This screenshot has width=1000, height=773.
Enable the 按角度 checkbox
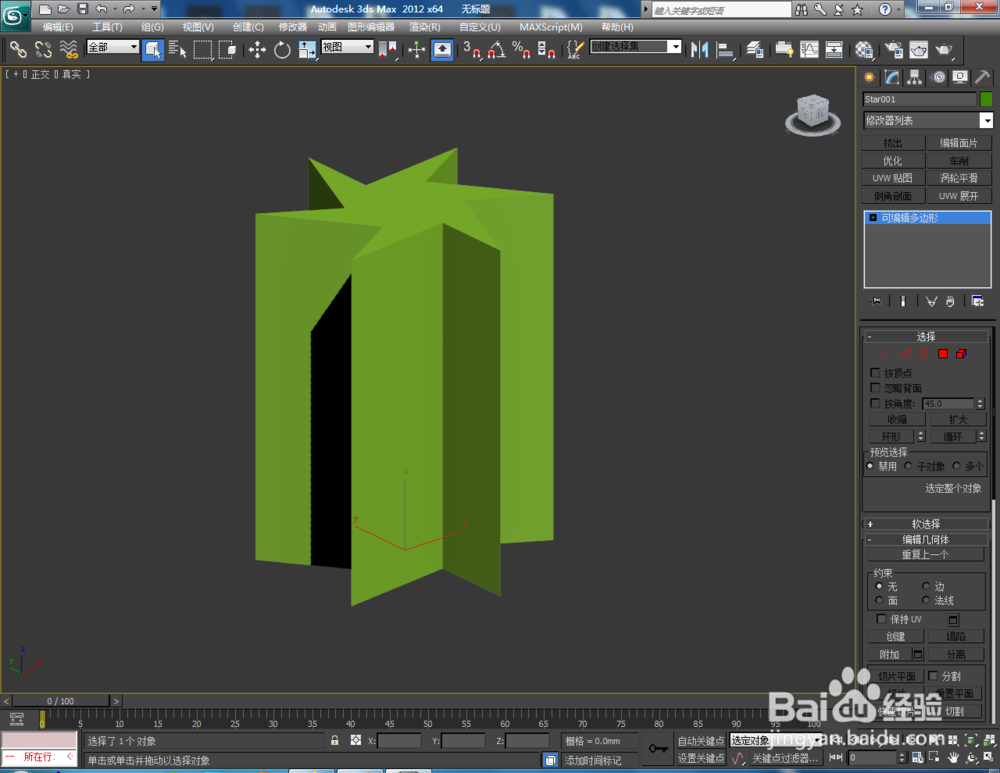(875, 403)
